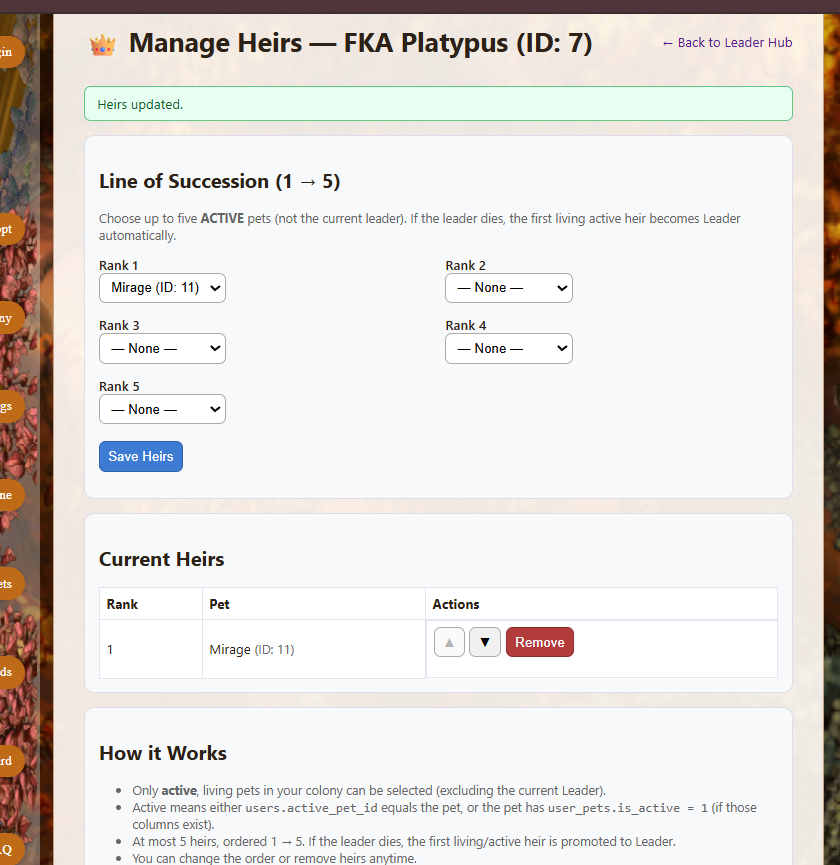
Task: Open the sidebar item ending in "Q"
Action: (8, 849)
